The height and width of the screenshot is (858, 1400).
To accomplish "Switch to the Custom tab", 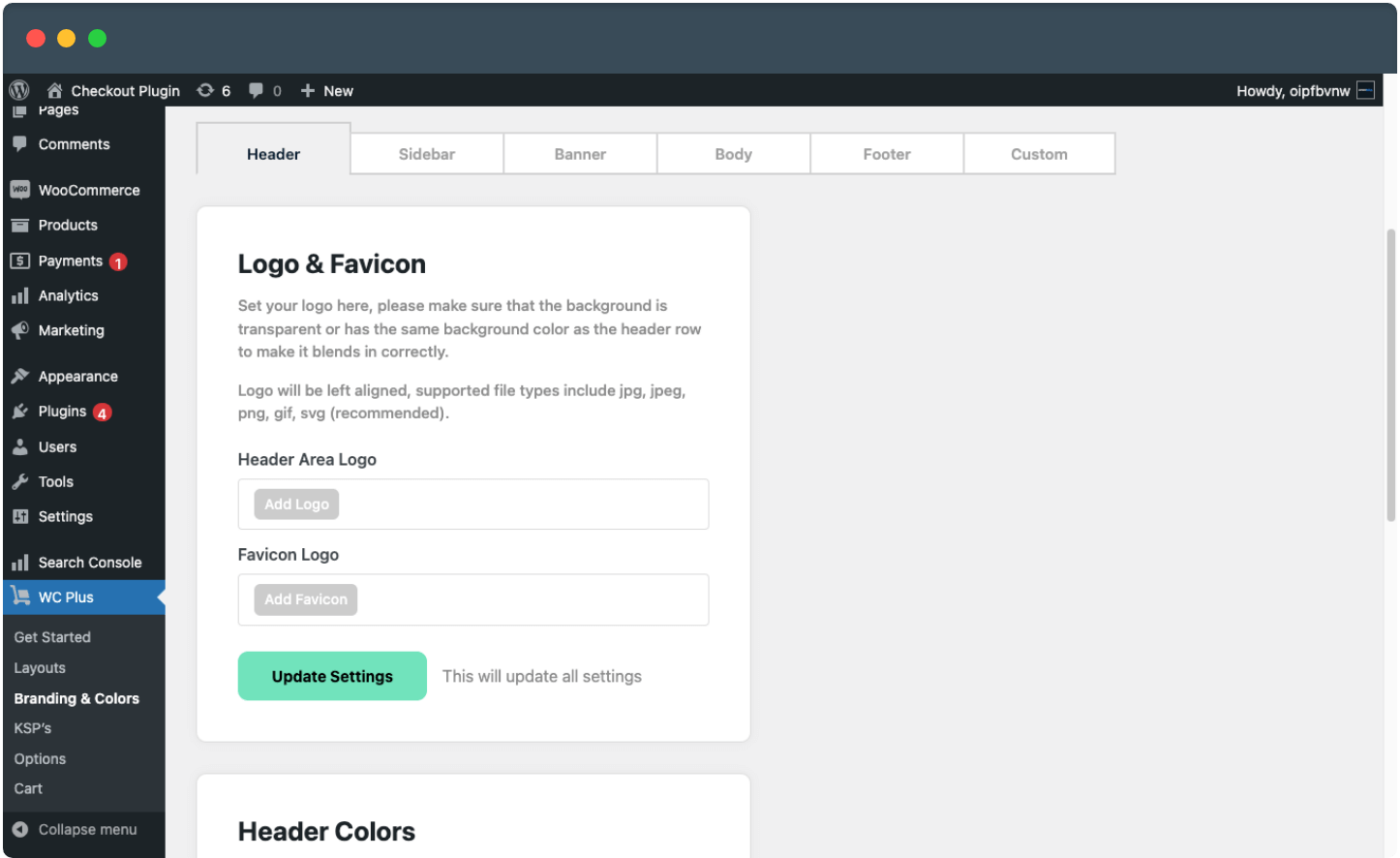I will point(1039,154).
